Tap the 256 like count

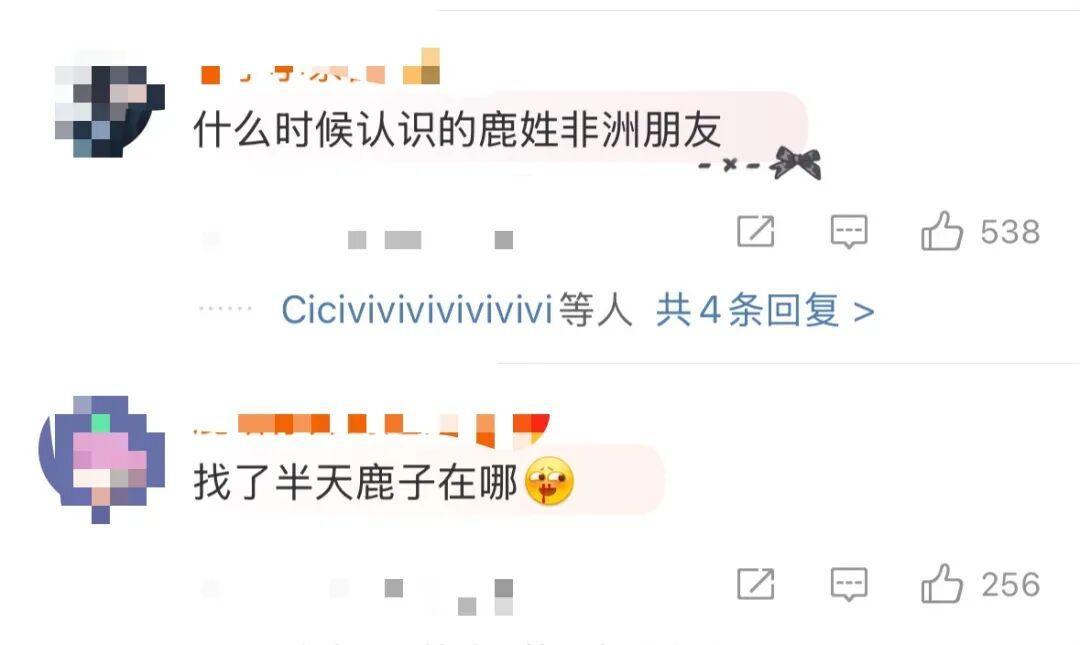pyautogui.click(x=1010, y=585)
